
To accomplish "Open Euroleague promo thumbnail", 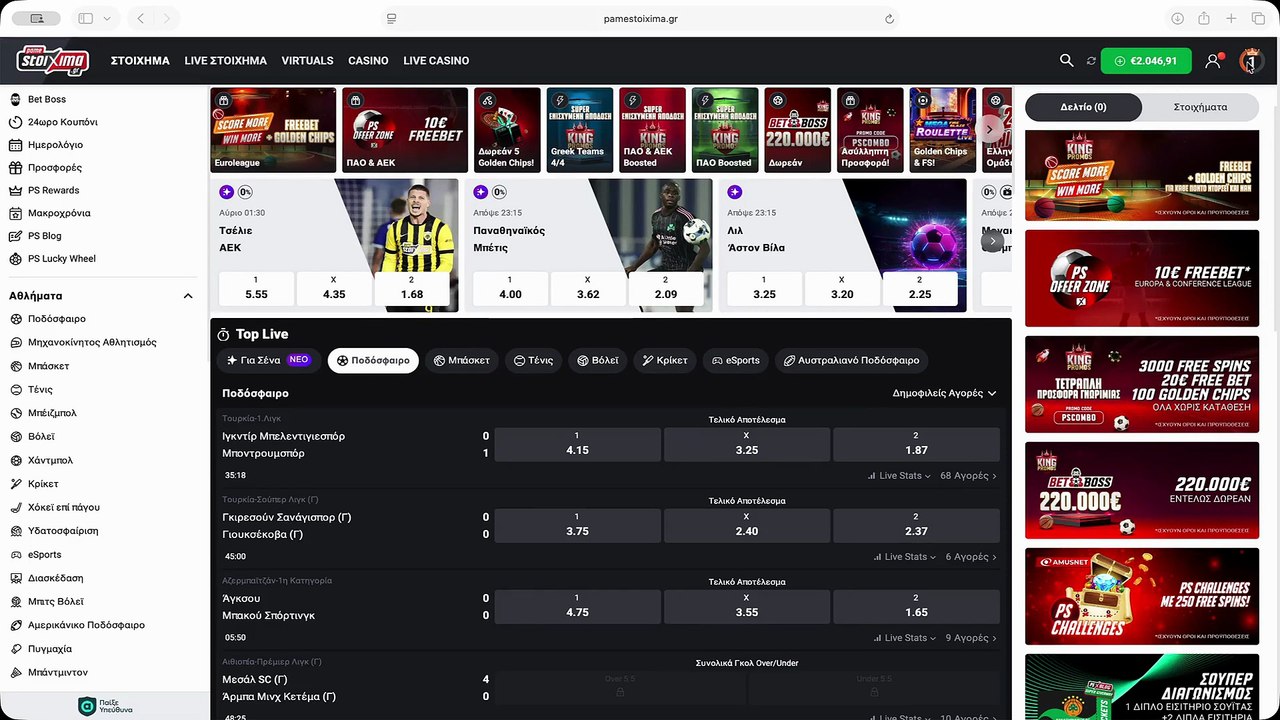I will [273, 130].
